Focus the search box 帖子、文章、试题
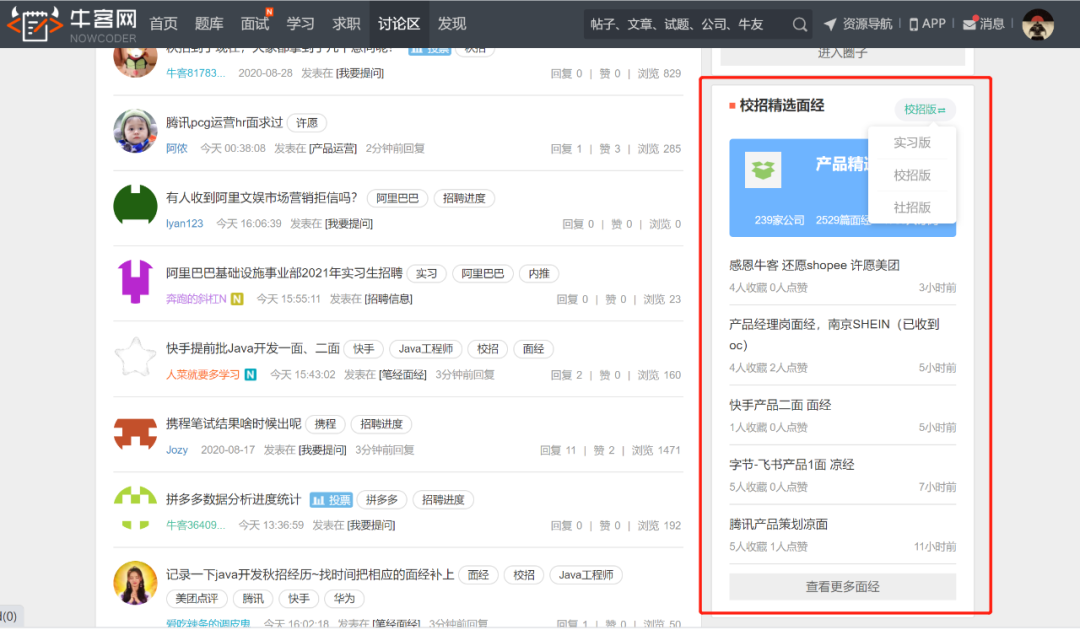The image size is (1080, 630). 685,24
